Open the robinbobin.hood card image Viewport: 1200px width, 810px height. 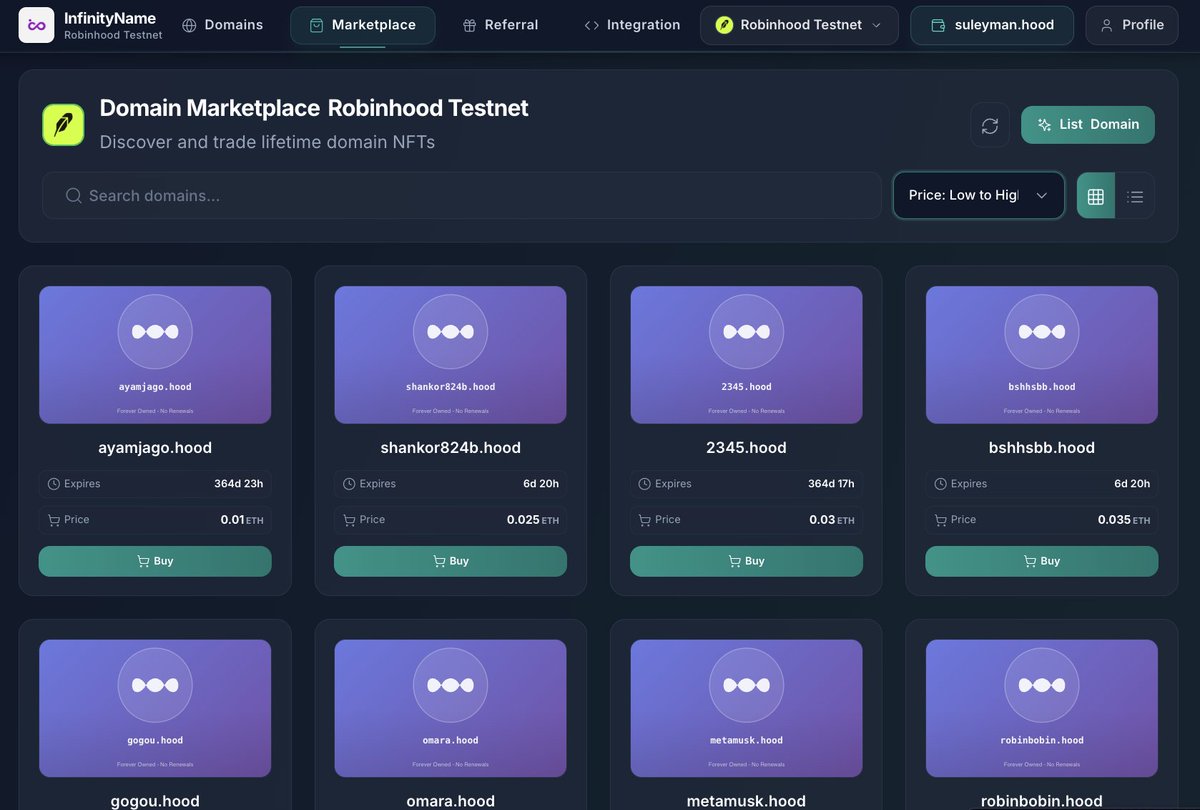pos(1042,709)
